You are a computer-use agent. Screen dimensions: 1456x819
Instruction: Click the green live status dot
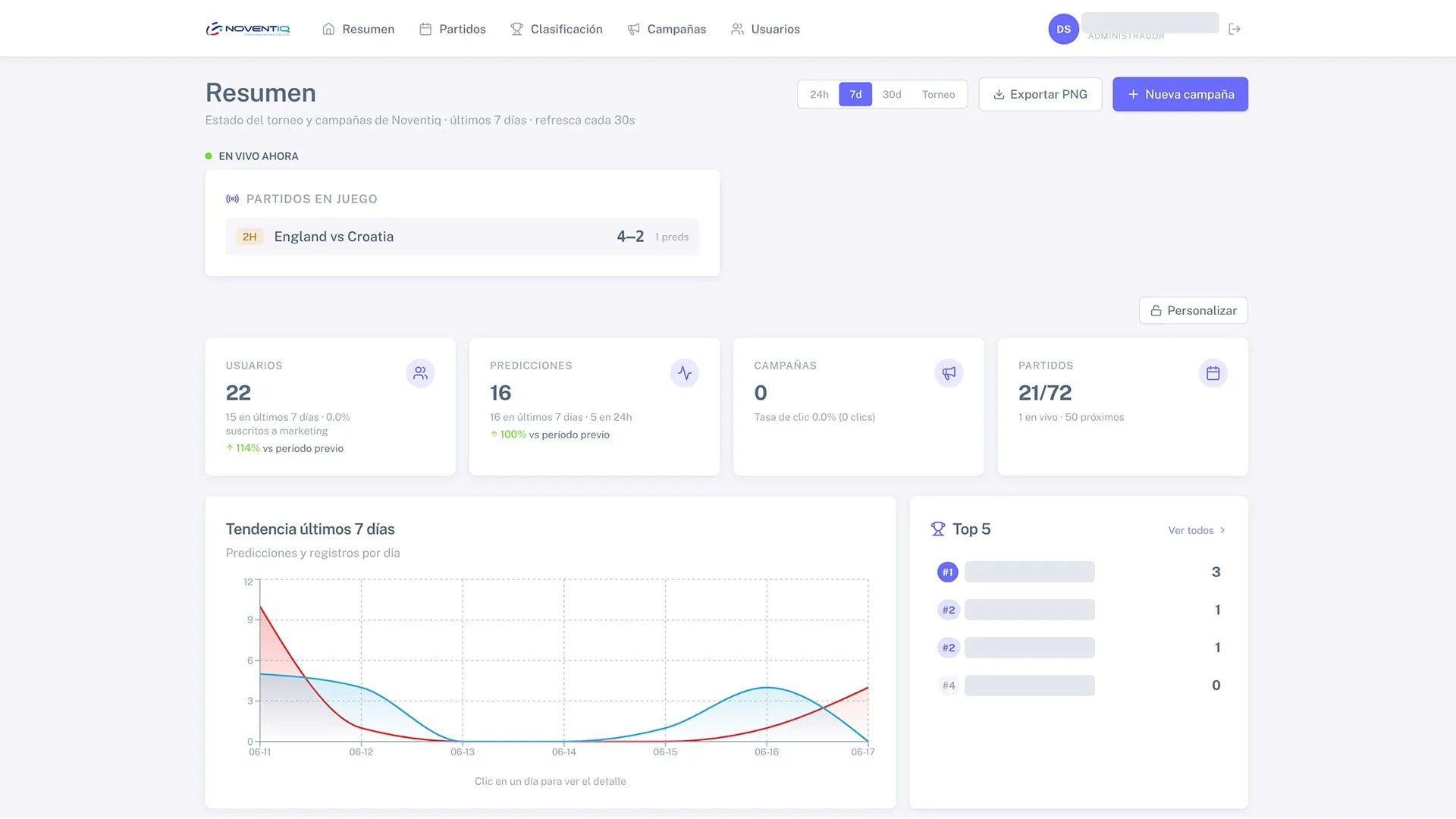209,156
